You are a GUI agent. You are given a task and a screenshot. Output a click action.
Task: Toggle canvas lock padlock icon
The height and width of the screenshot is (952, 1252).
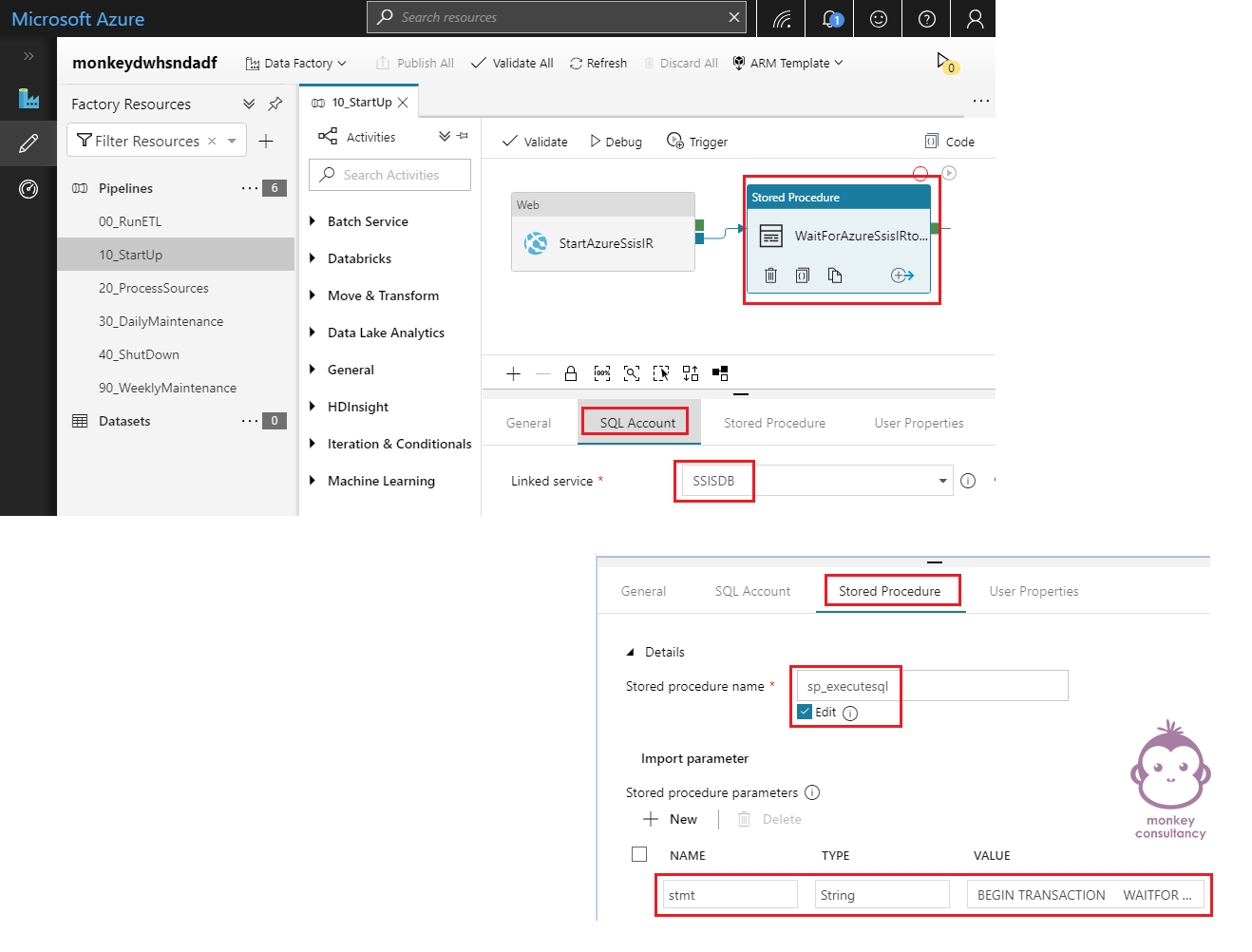click(x=571, y=373)
